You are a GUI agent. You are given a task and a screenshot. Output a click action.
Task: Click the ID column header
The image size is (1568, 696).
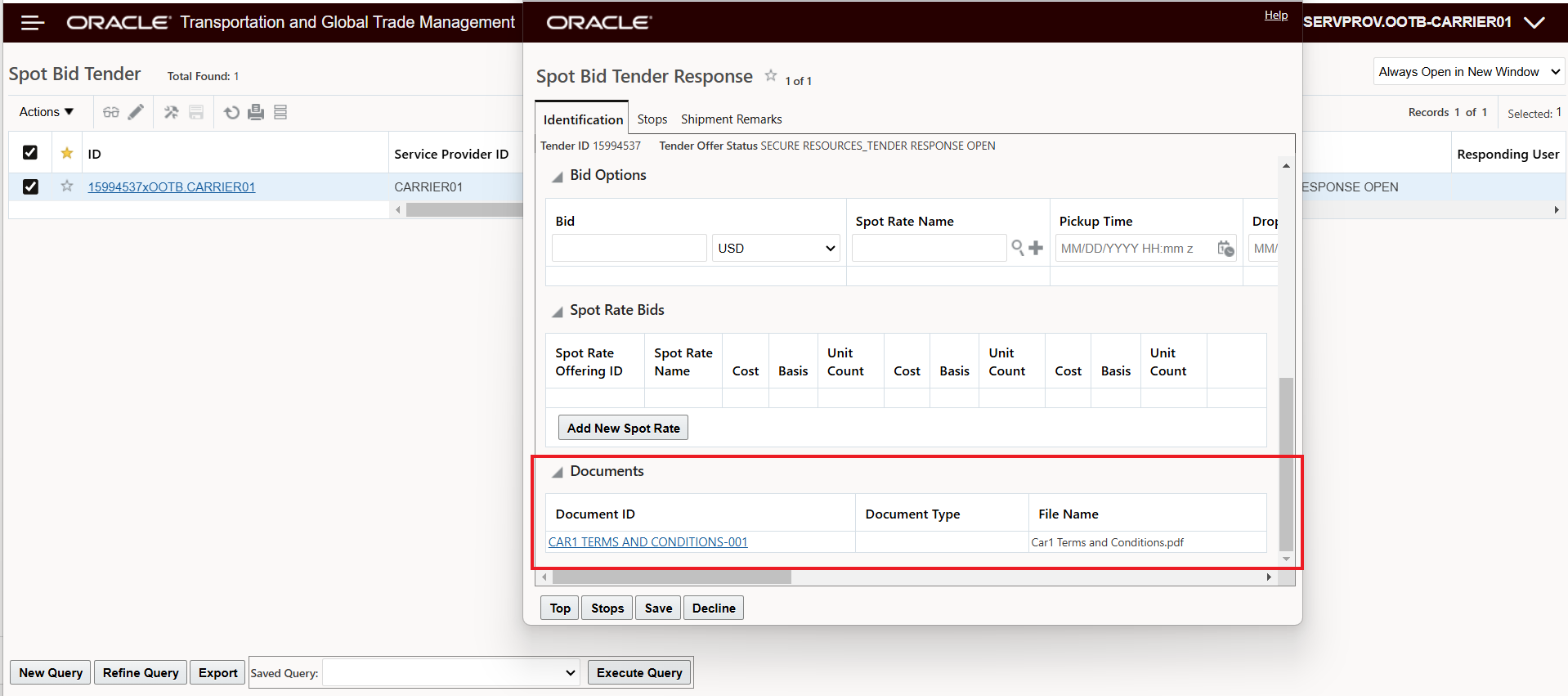click(x=94, y=154)
